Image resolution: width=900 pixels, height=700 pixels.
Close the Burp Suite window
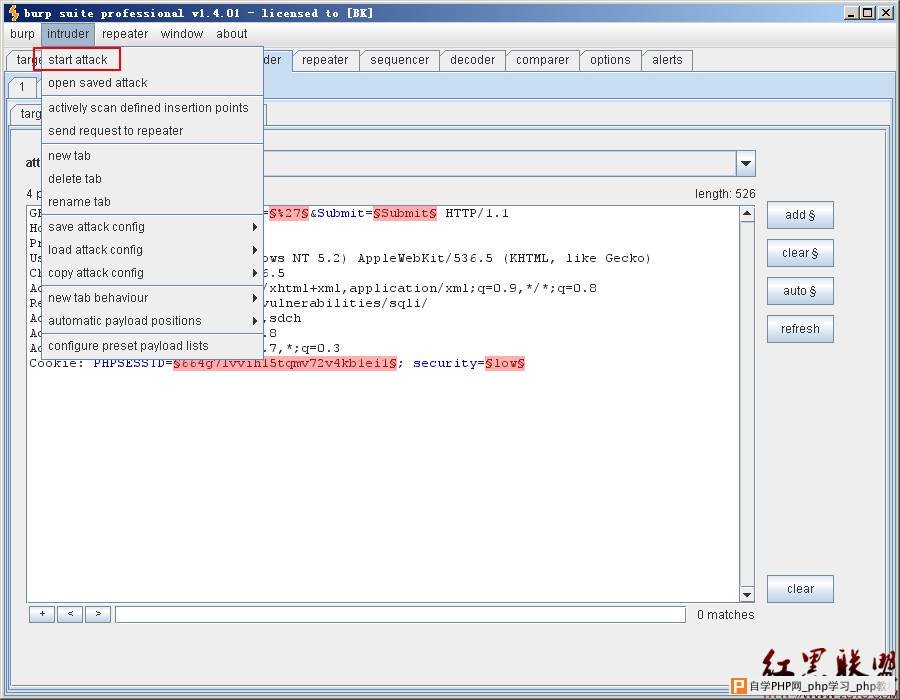click(886, 13)
